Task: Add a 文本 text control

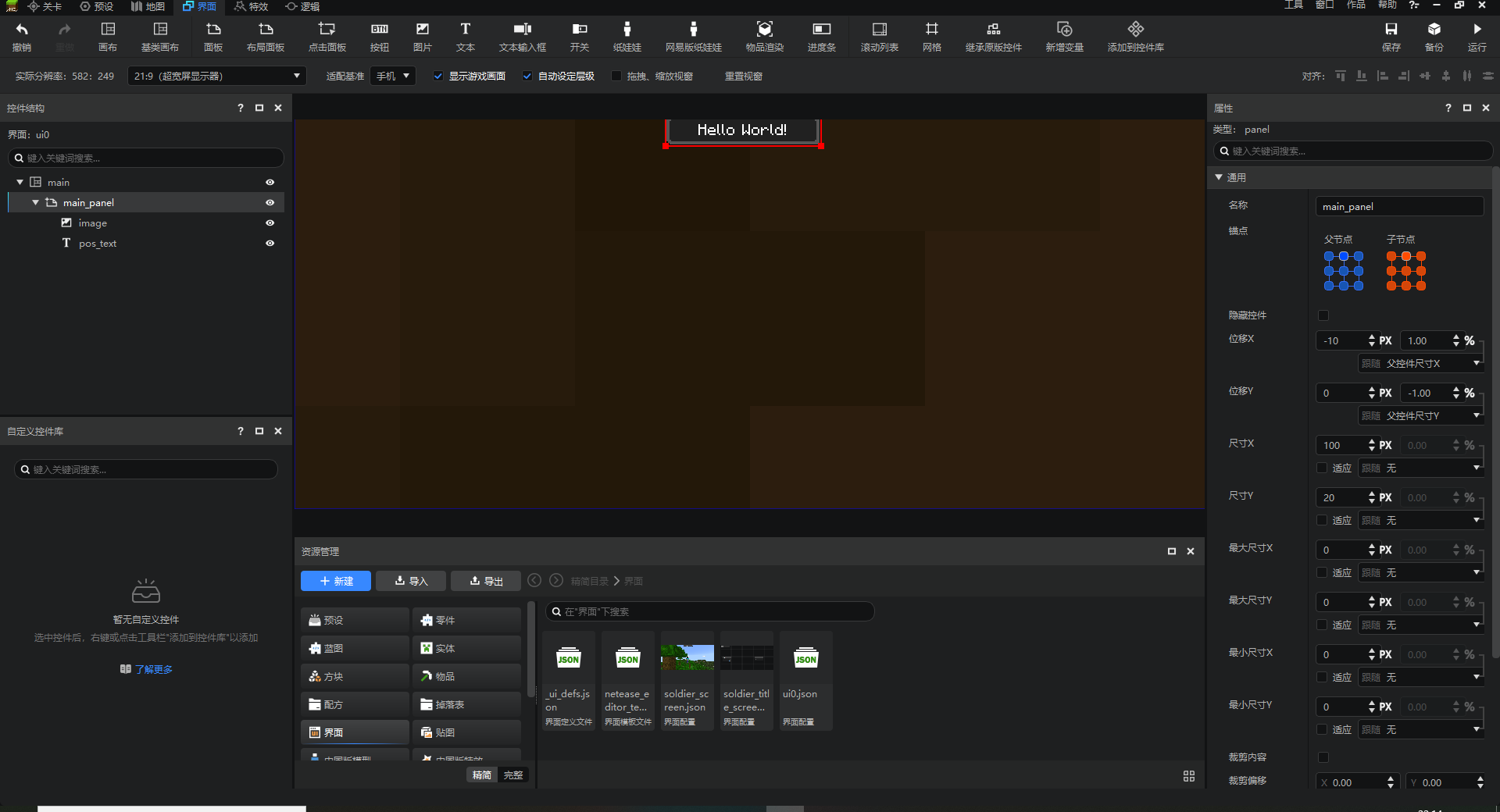Action: [465, 36]
